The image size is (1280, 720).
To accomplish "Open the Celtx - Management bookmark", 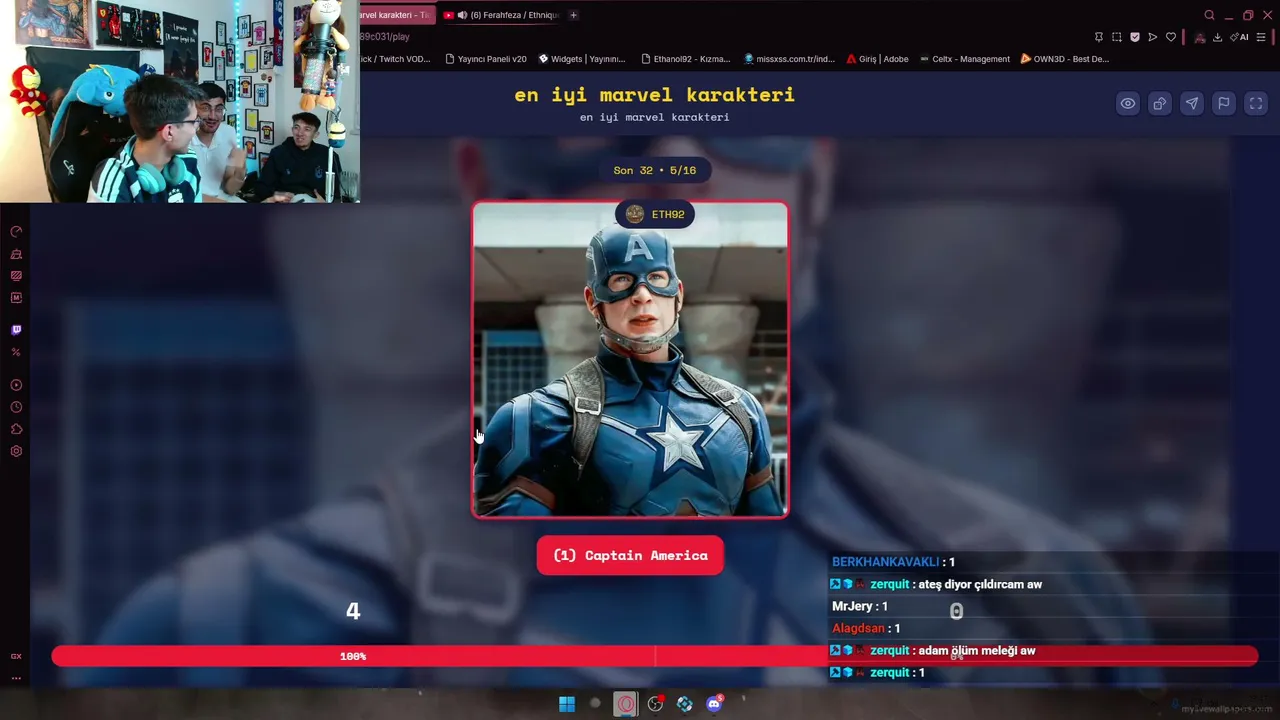I will 965,59.
